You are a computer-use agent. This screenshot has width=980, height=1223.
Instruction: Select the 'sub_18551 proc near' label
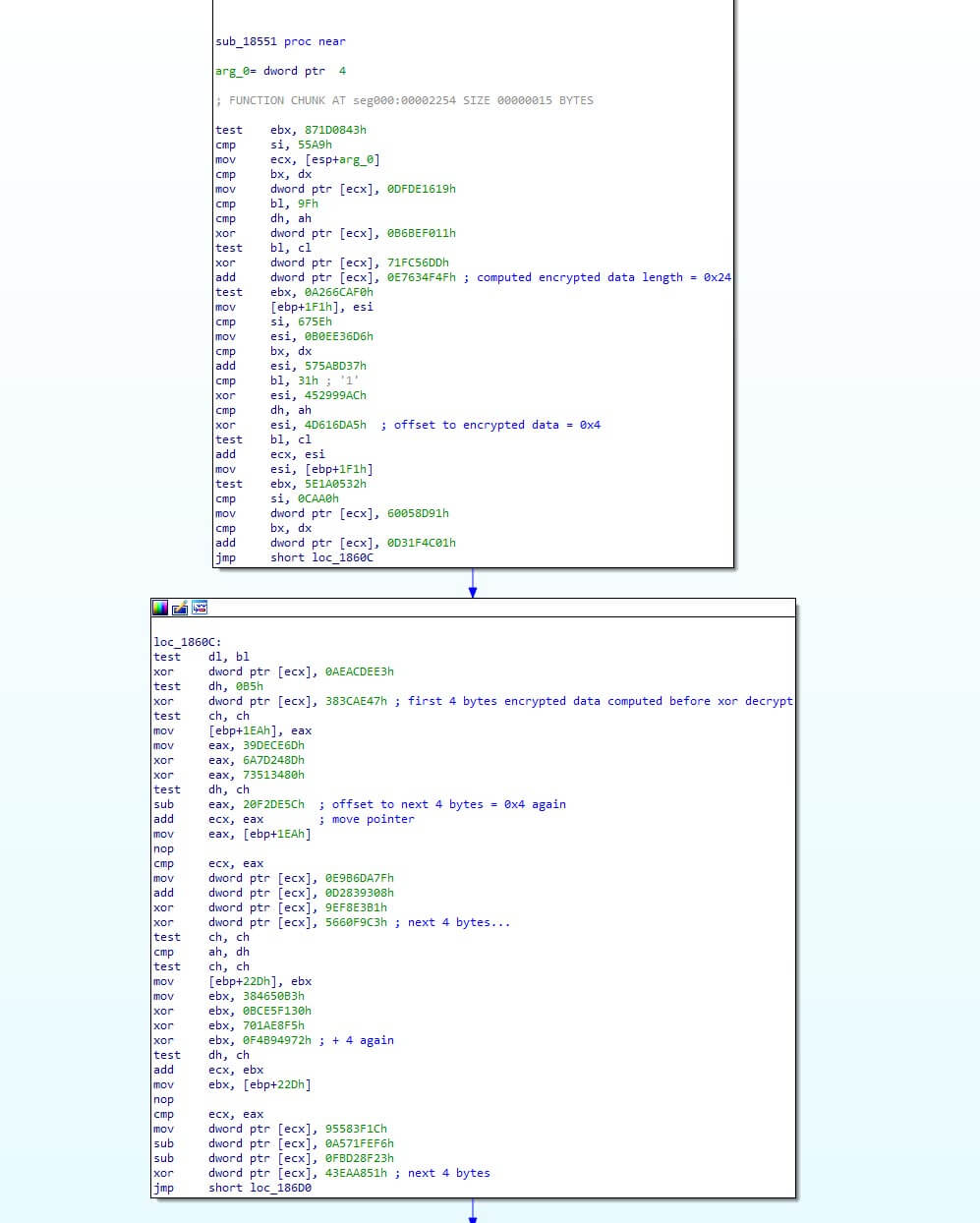[x=280, y=41]
